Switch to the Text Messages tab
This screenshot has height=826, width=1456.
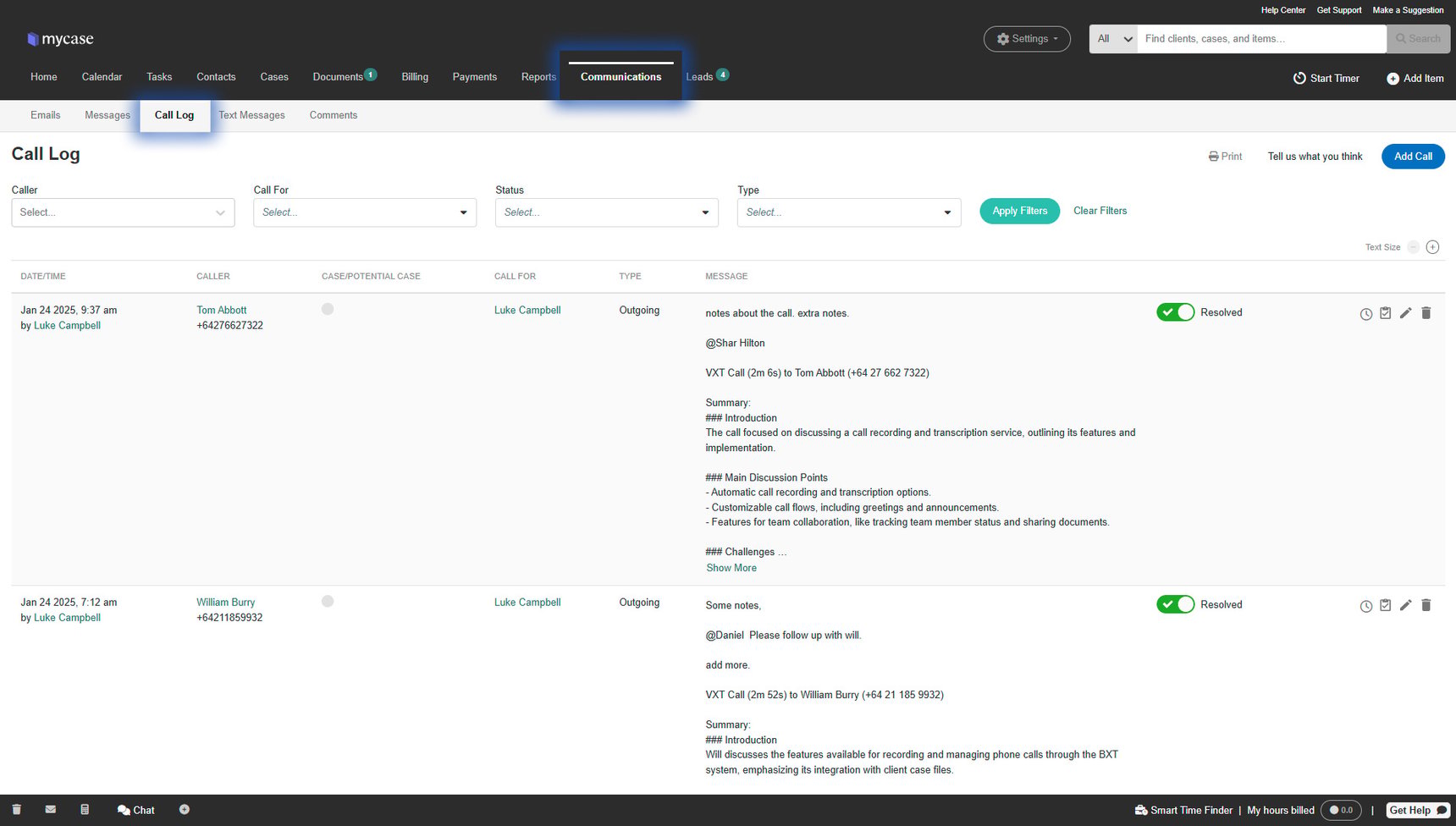(251, 115)
